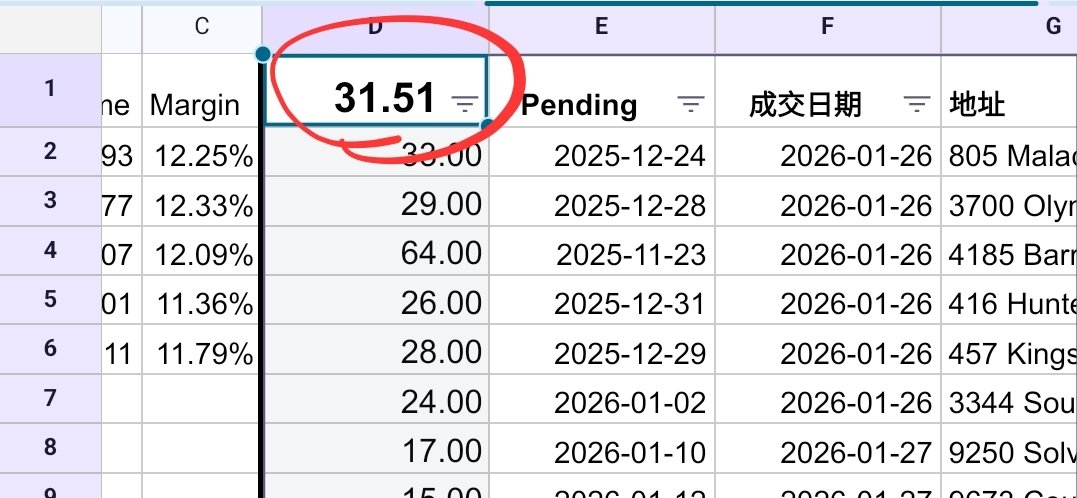Select address cell starting 805 Mala
Image resolution: width=1077 pixels, height=498 pixels.
(1009, 152)
